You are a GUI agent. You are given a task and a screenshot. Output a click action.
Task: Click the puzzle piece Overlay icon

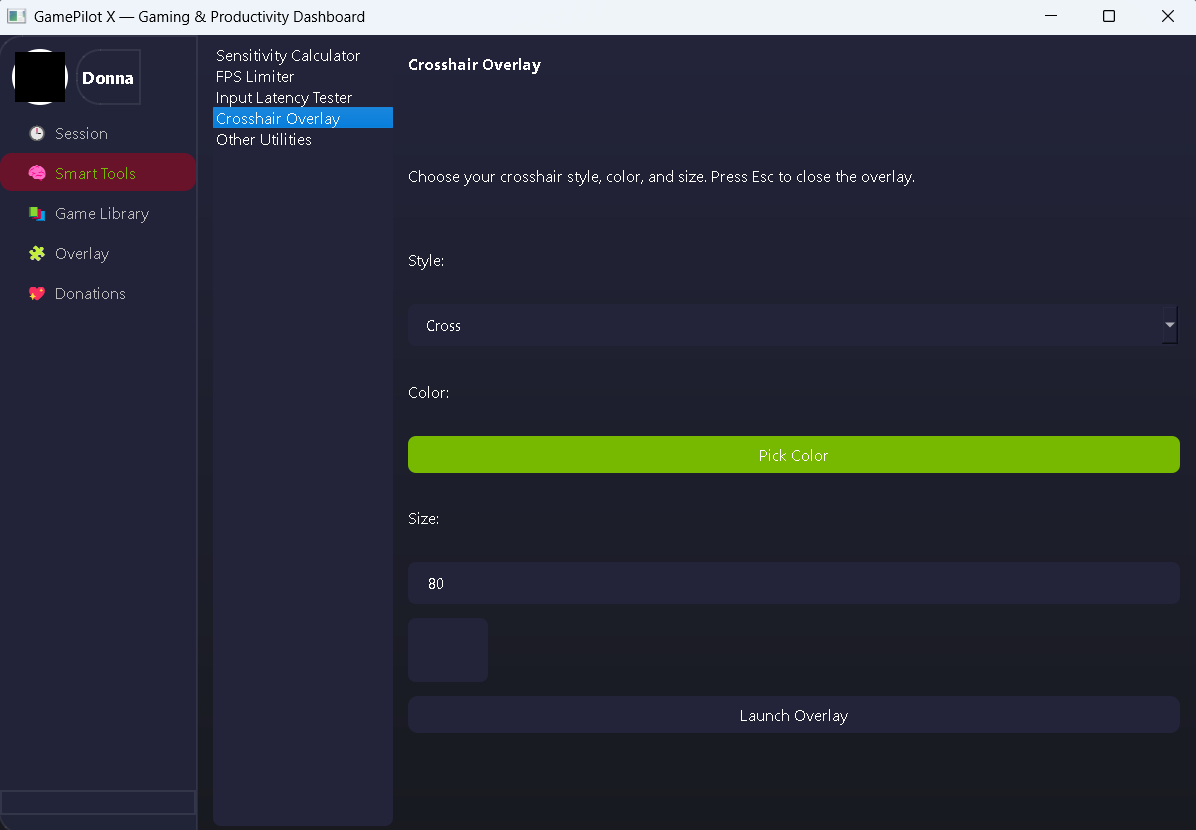(37, 254)
